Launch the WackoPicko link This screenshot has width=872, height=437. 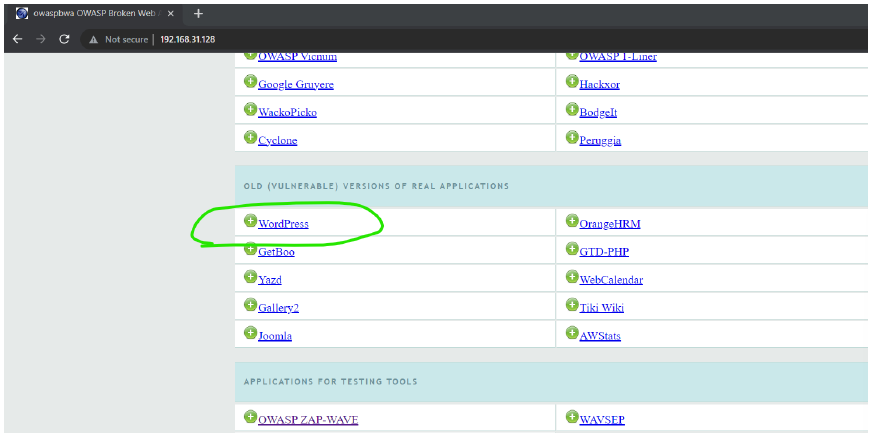pos(288,112)
